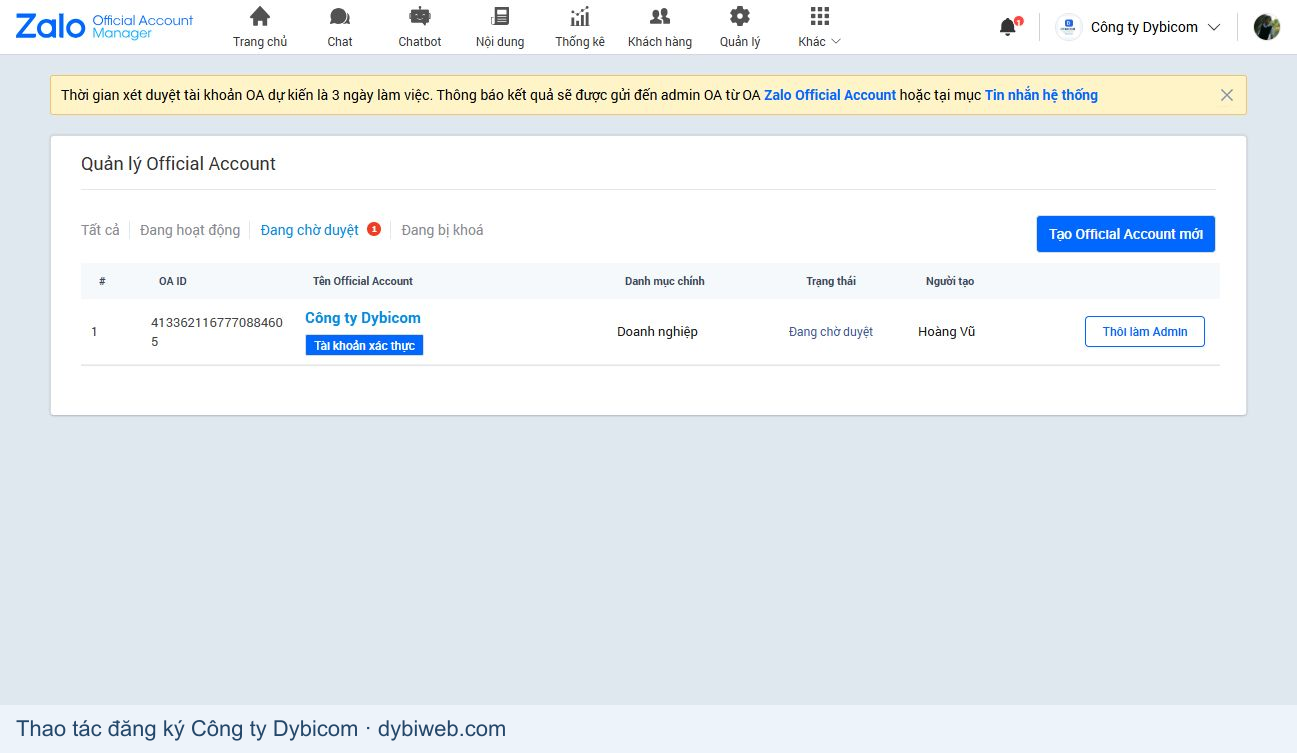Click the OA ID column header

173,281
